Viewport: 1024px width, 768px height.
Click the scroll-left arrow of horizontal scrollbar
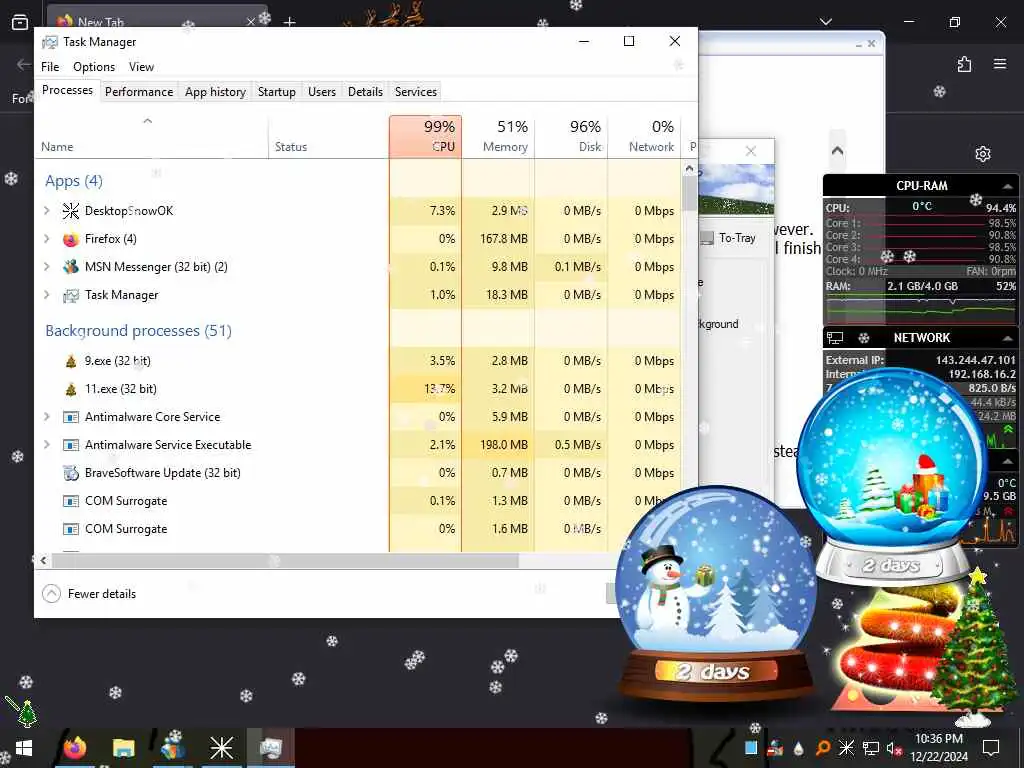point(43,560)
